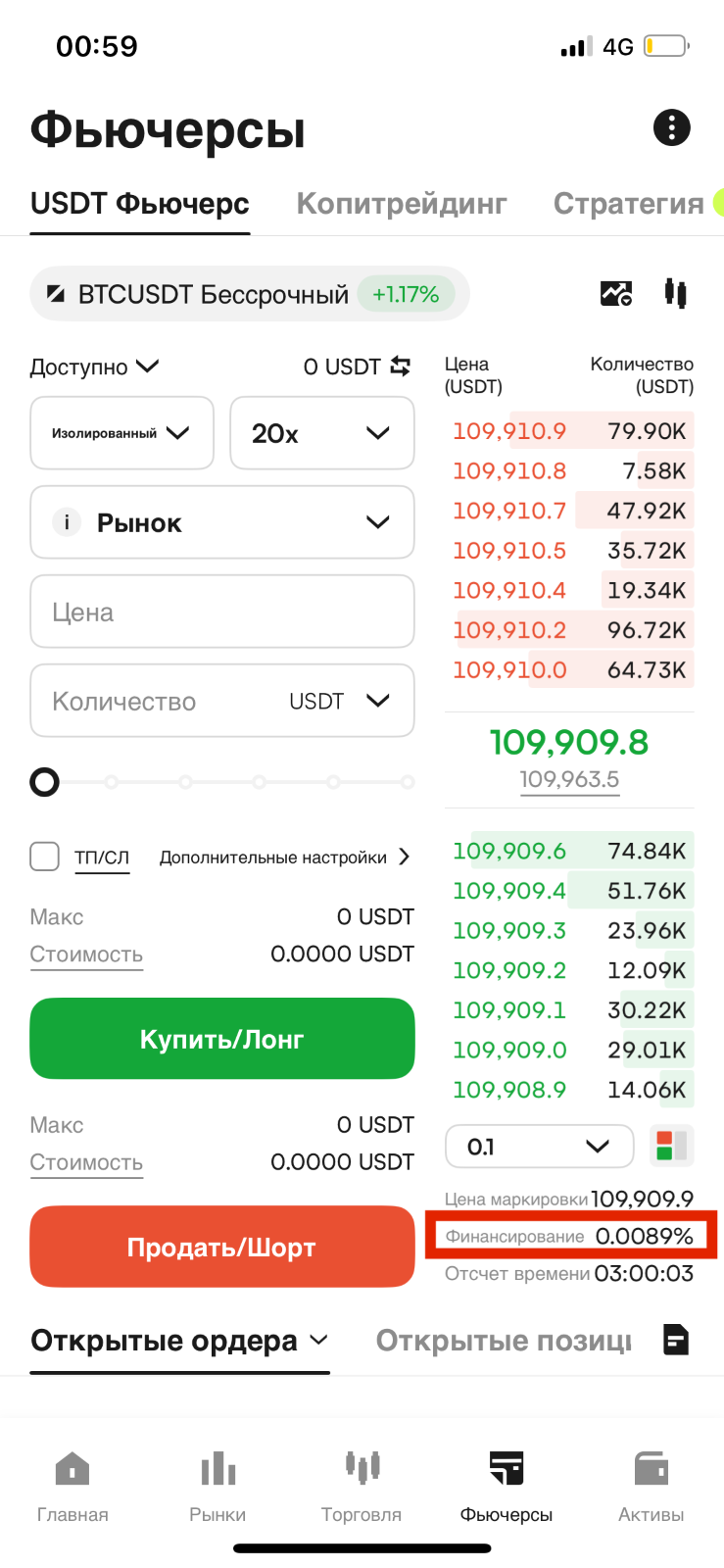724x1568 pixels.
Task: Open the candlestick chart view
Action: click(x=675, y=293)
